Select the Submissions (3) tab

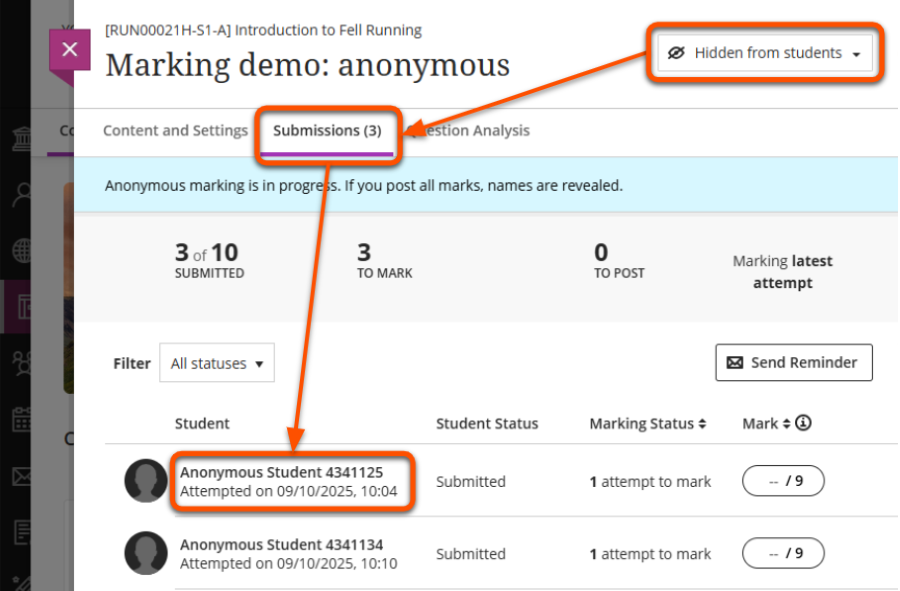[x=327, y=131]
